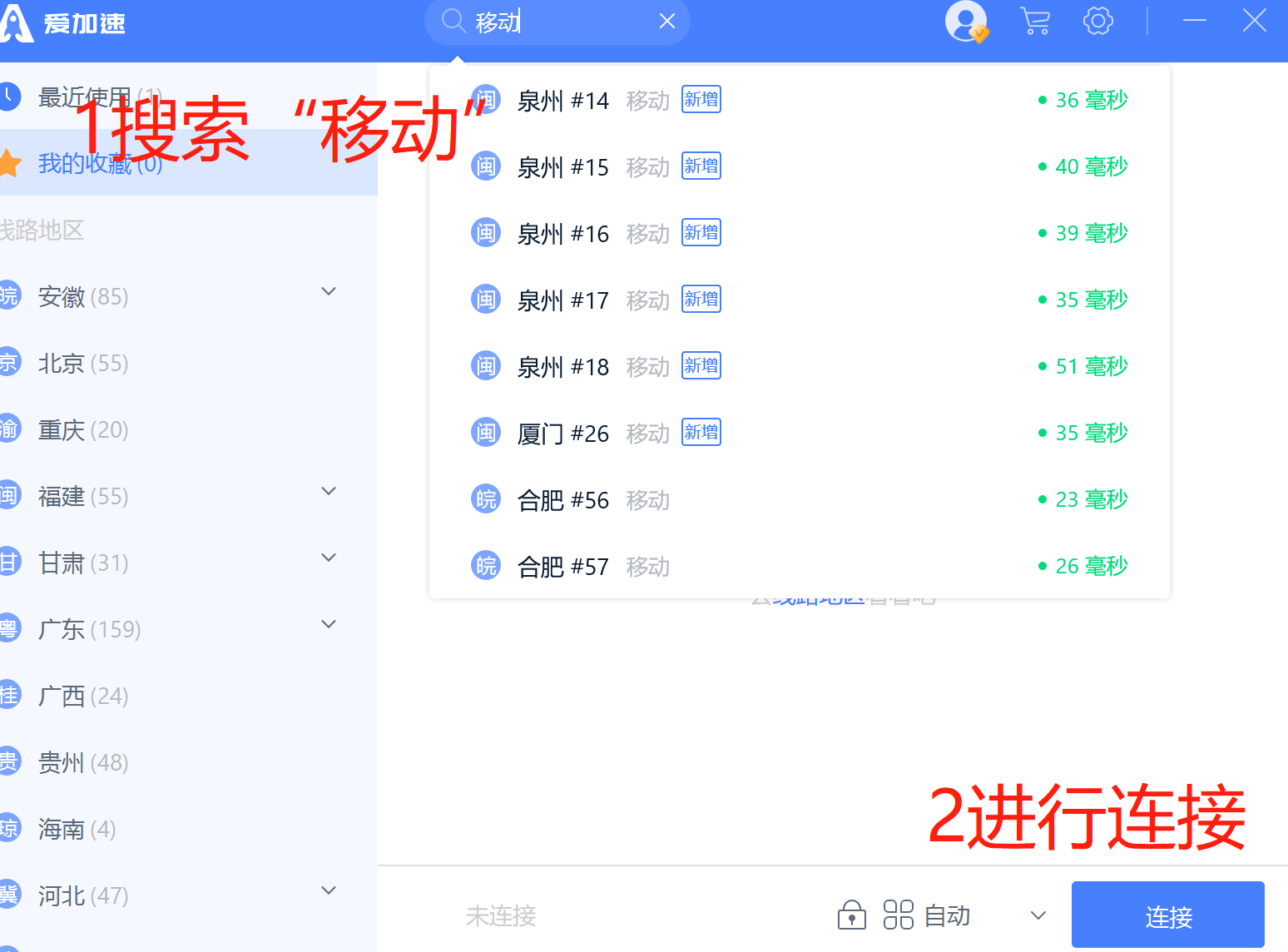Select the 广东 (159) region
1288x952 pixels.
point(189,629)
